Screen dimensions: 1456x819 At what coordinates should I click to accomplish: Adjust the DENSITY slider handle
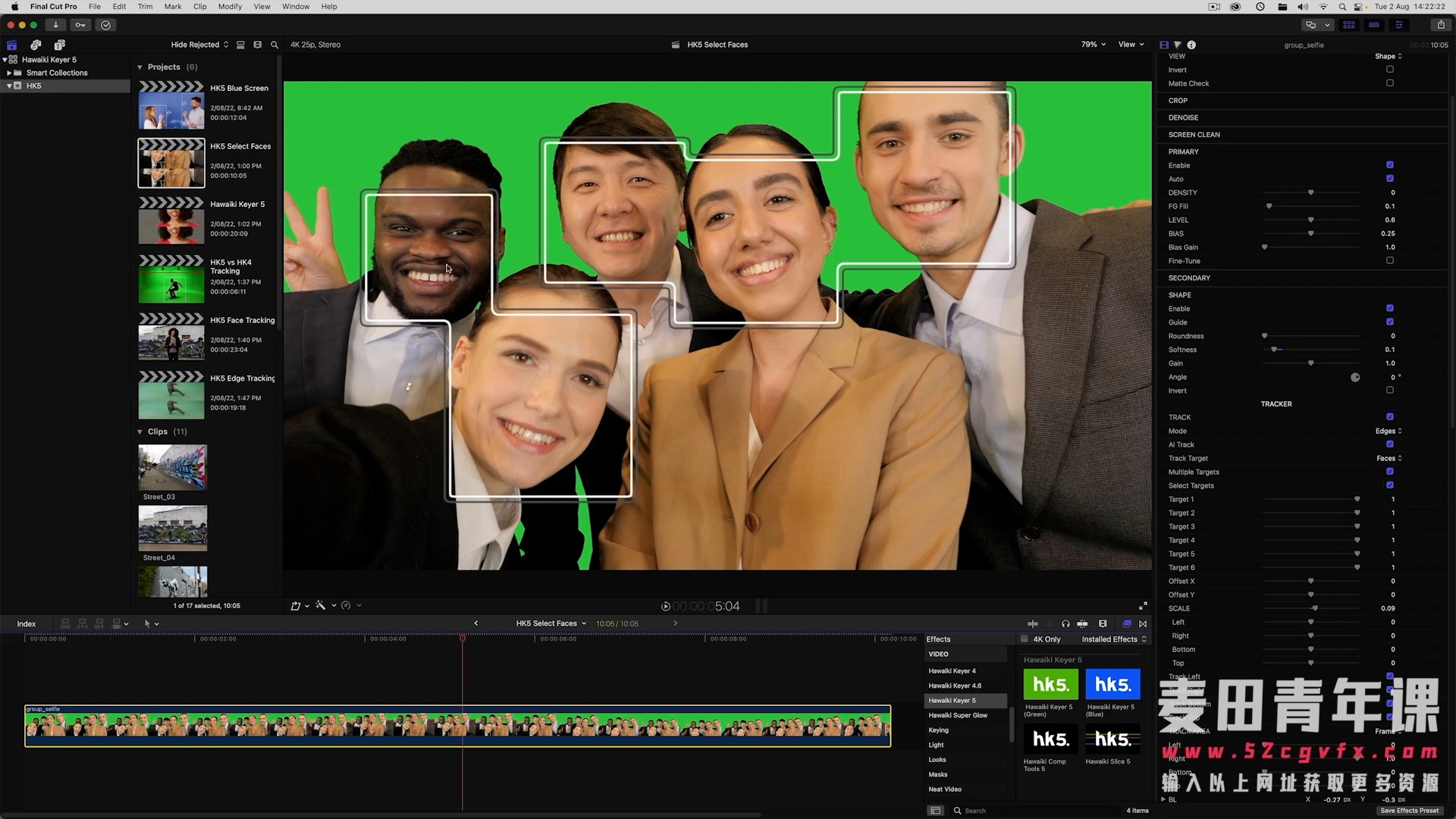1310,193
